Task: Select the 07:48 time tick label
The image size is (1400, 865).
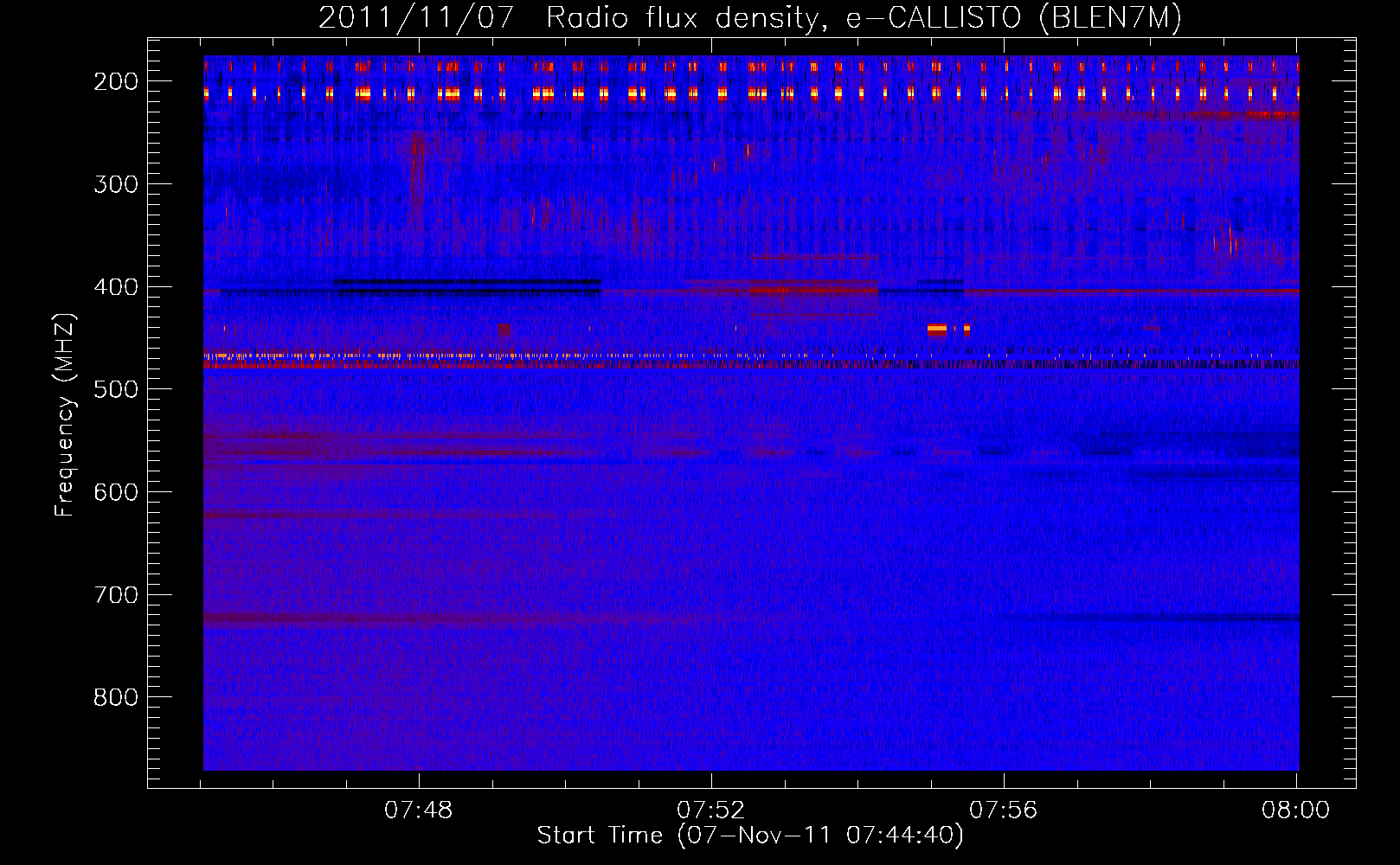Action: point(419,811)
